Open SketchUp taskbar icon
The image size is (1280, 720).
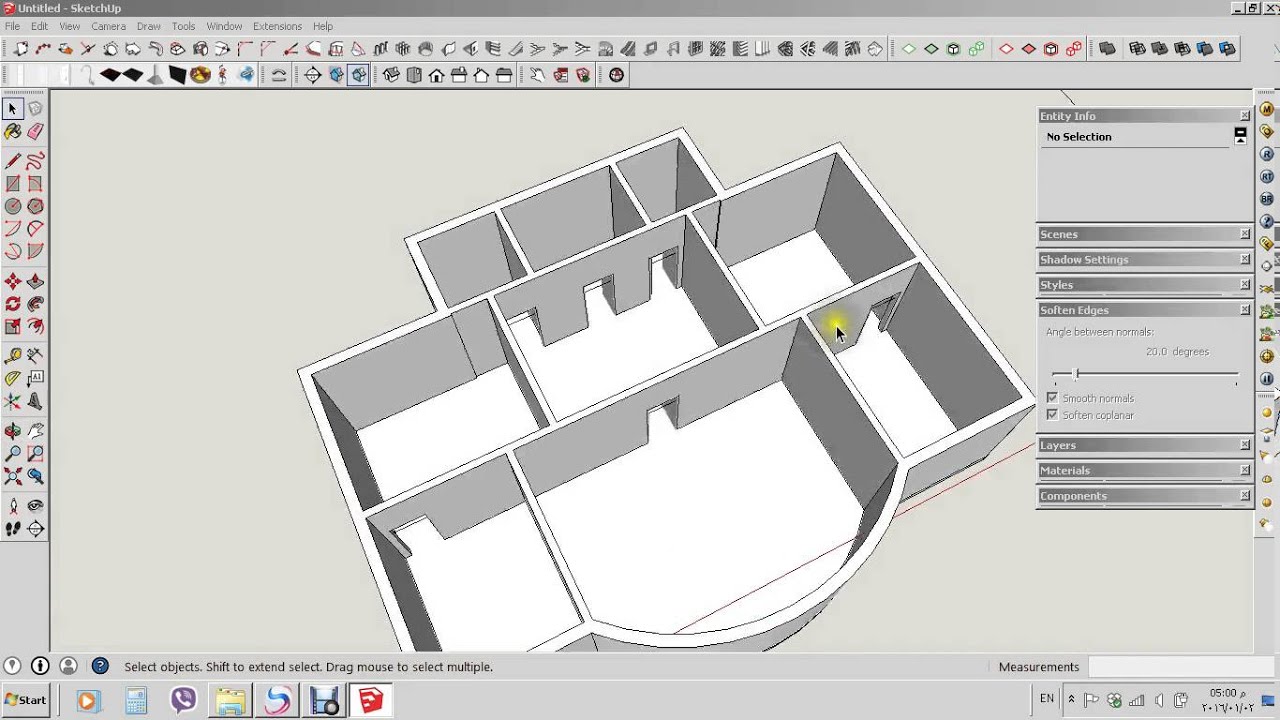point(371,700)
